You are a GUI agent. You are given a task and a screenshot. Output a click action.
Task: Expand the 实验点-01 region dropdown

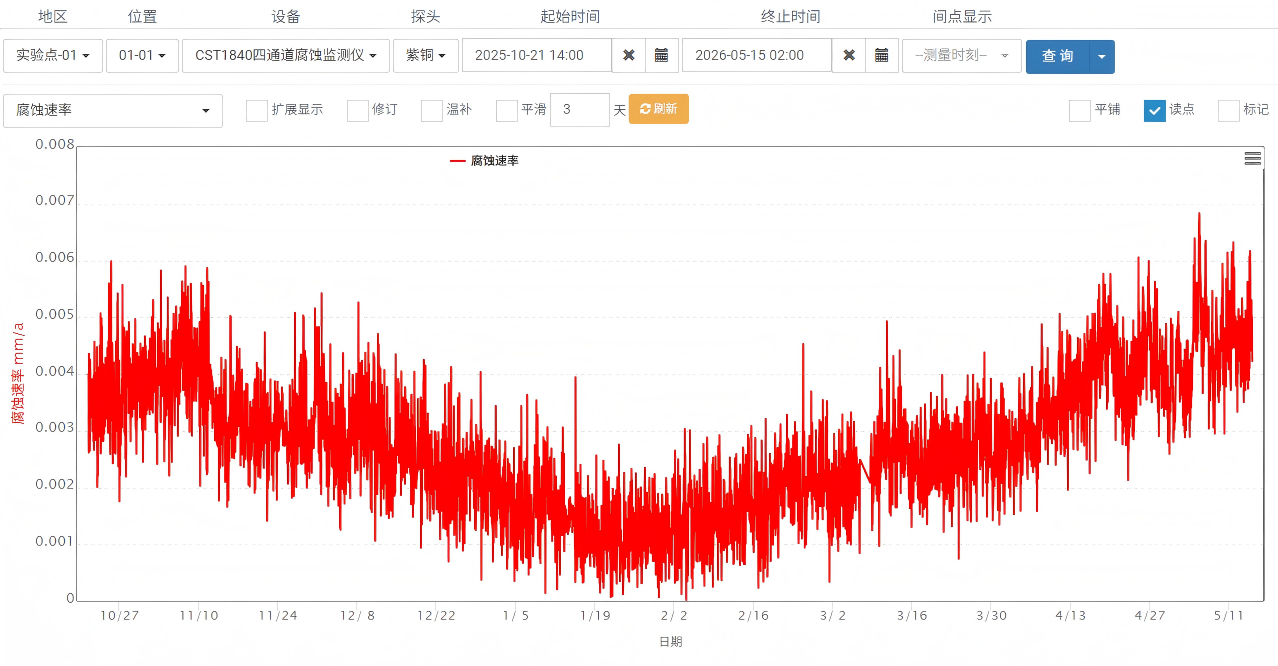pos(53,56)
